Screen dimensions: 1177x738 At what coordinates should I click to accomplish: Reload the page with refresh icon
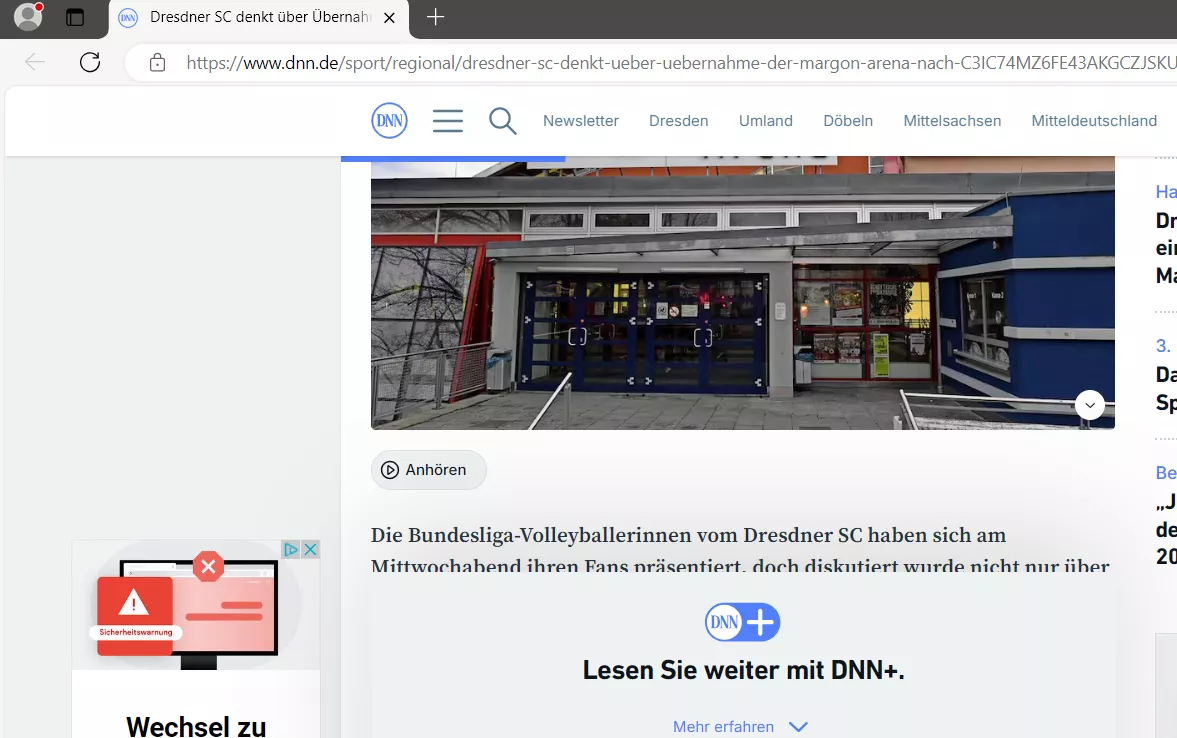pyautogui.click(x=90, y=62)
